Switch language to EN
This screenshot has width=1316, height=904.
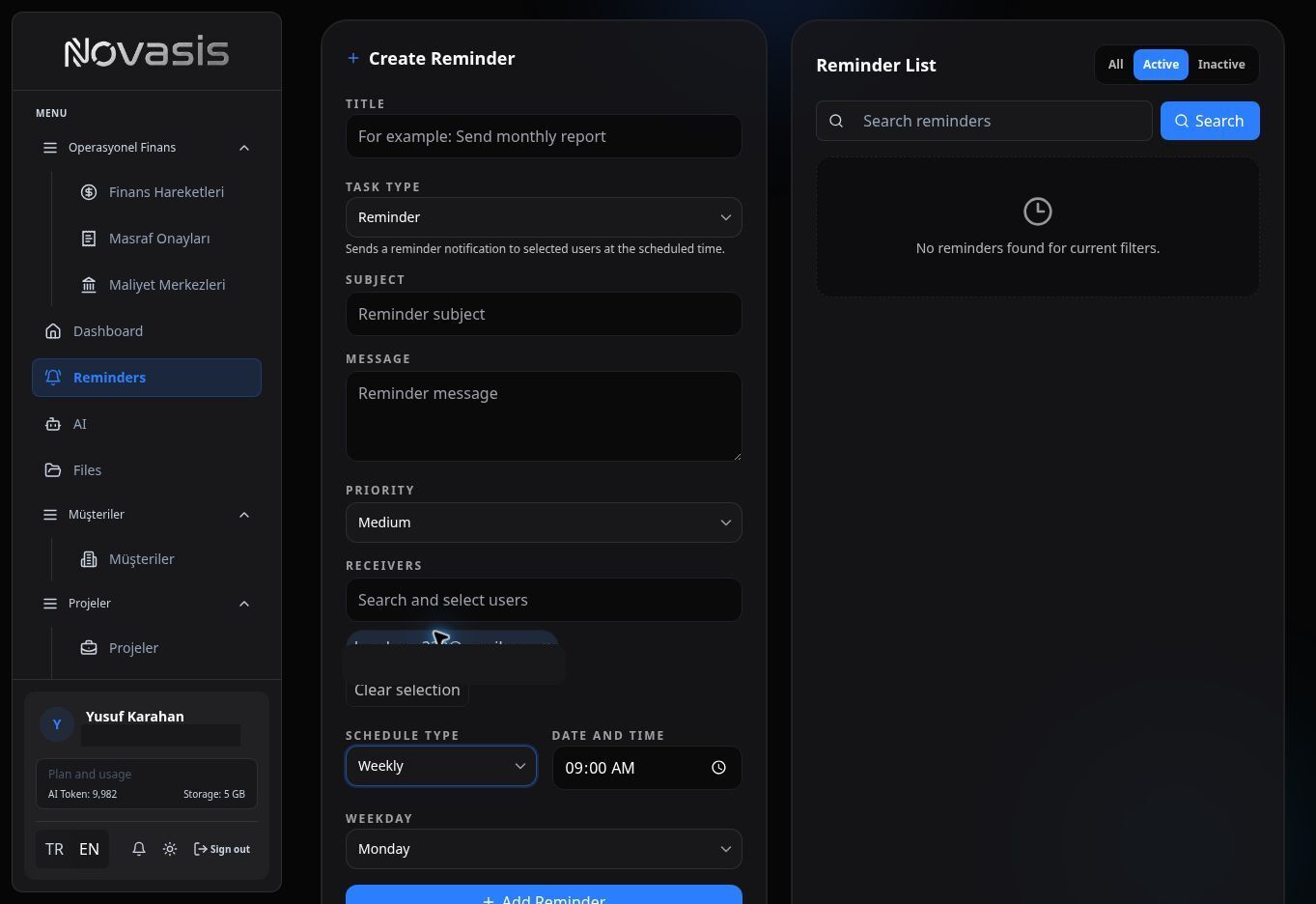pos(89,849)
